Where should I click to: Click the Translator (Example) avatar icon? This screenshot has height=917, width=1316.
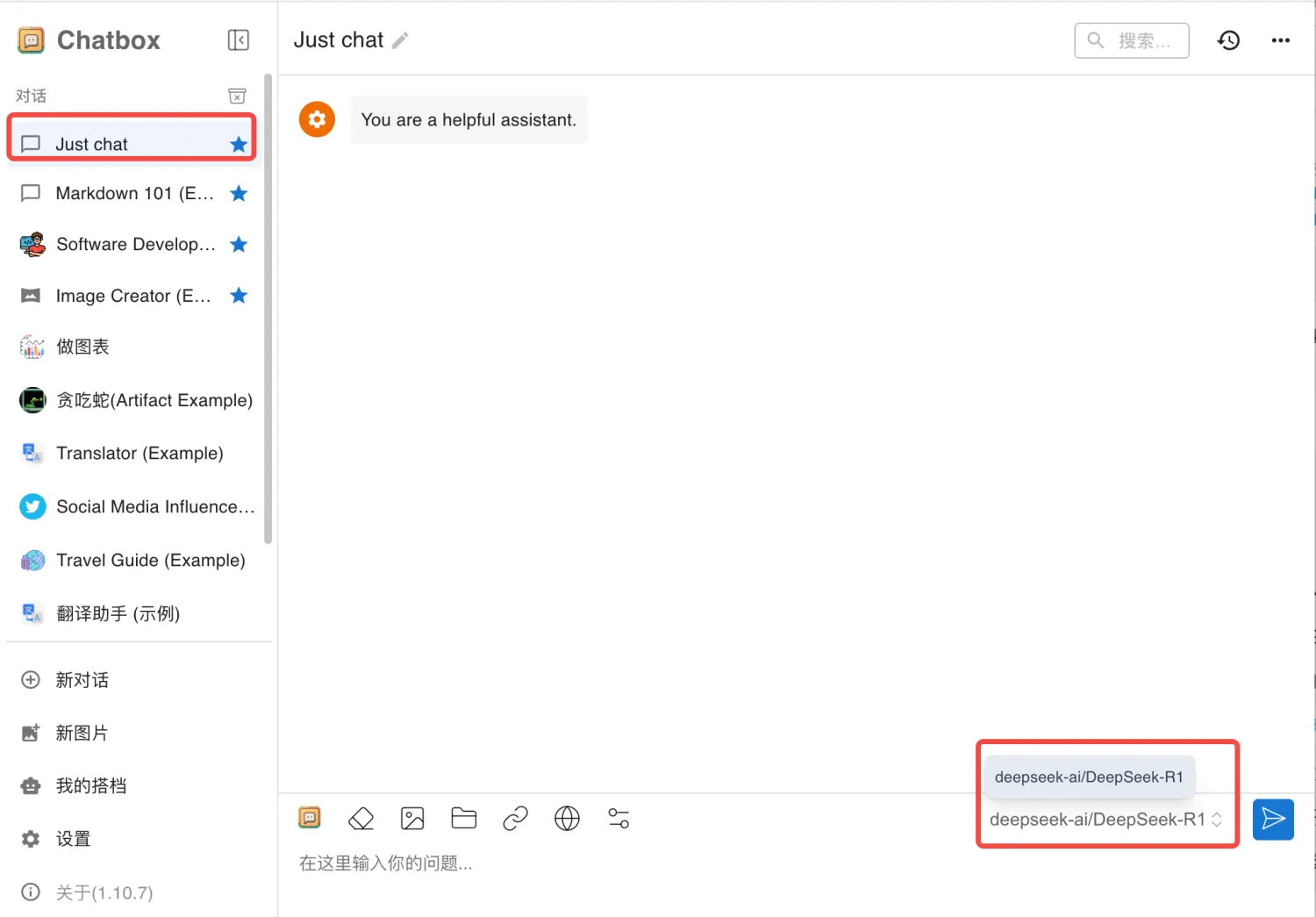click(32, 453)
